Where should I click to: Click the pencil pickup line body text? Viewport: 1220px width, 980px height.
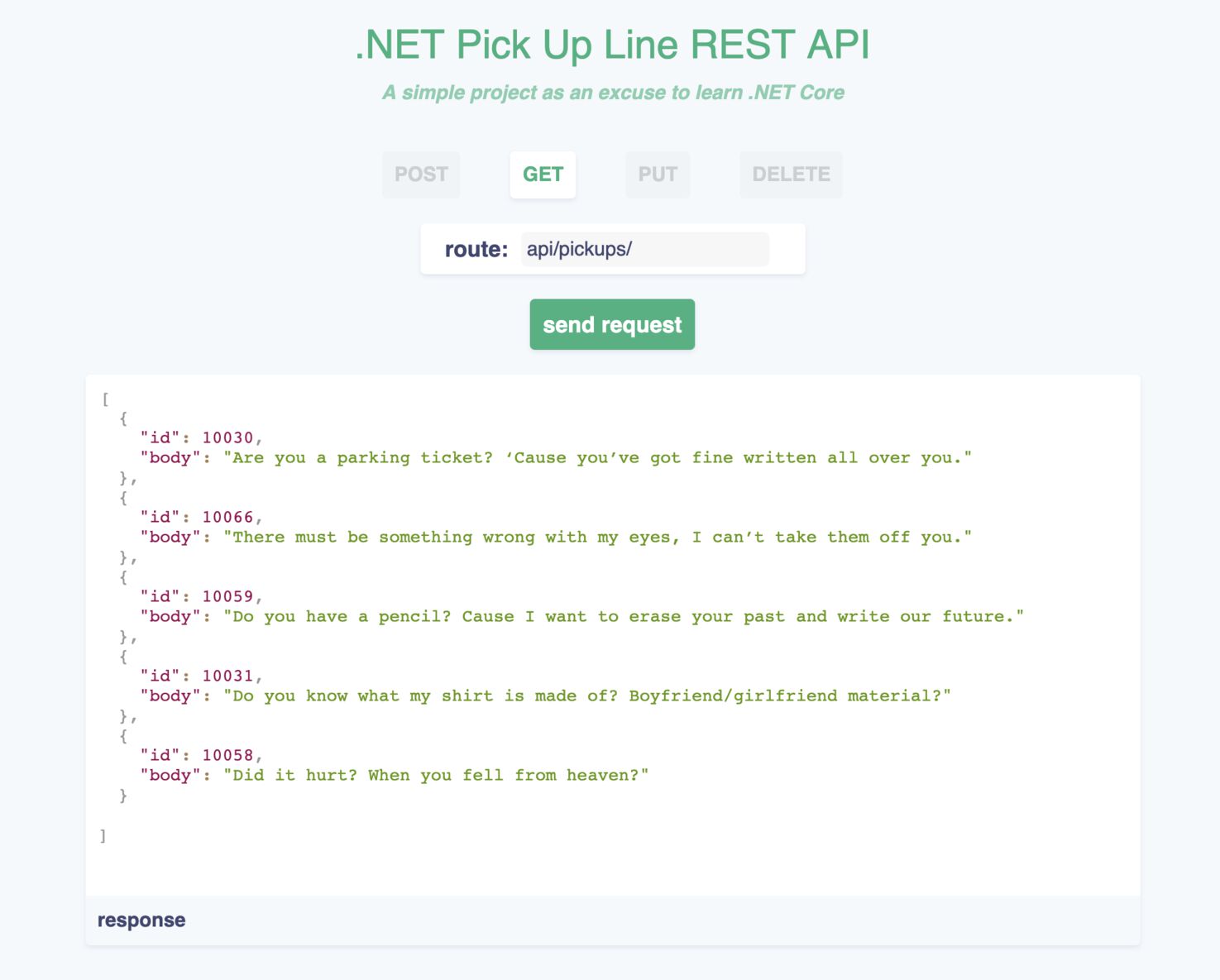pyautogui.click(x=624, y=617)
